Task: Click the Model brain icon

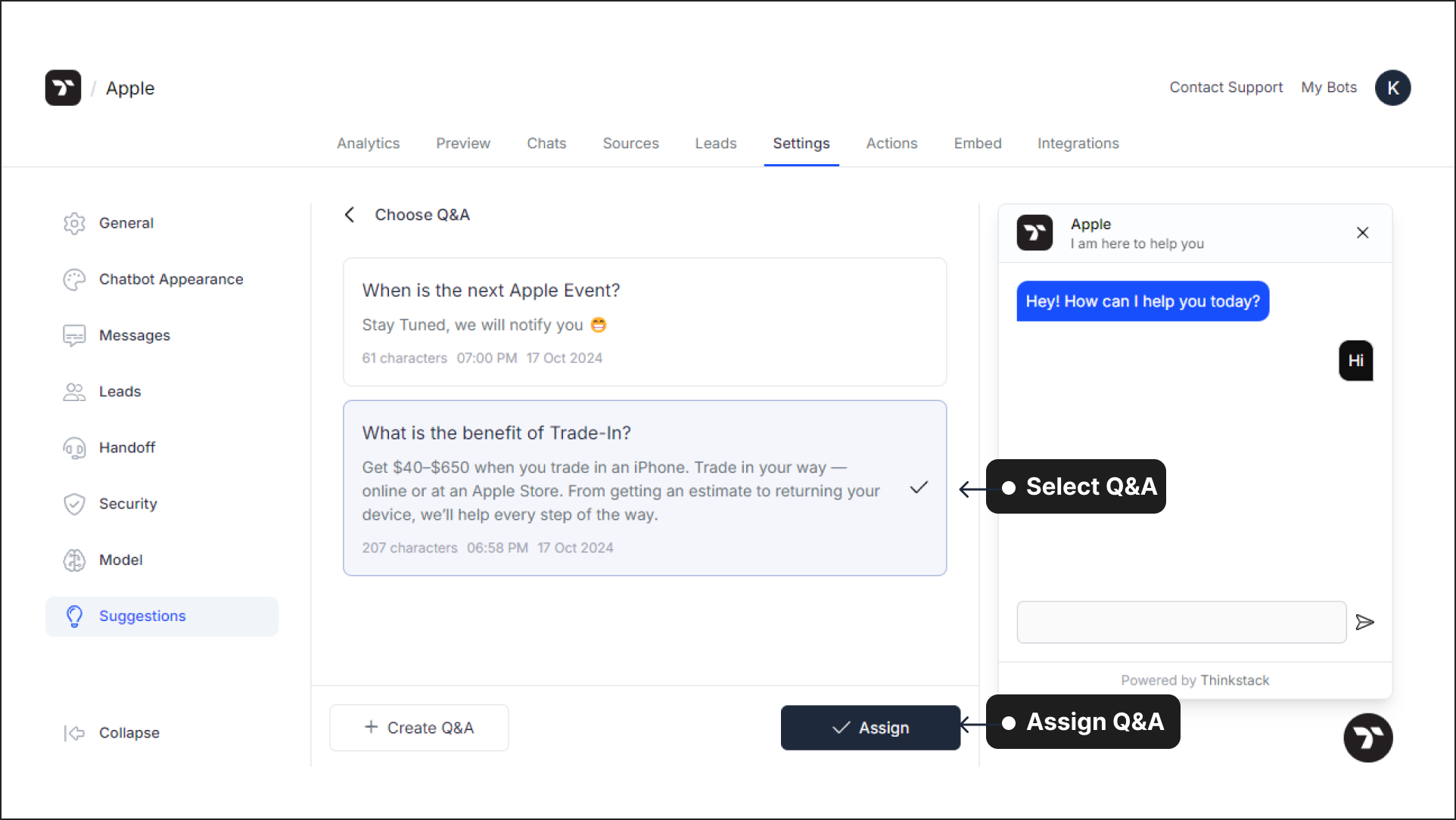Action: (74, 560)
